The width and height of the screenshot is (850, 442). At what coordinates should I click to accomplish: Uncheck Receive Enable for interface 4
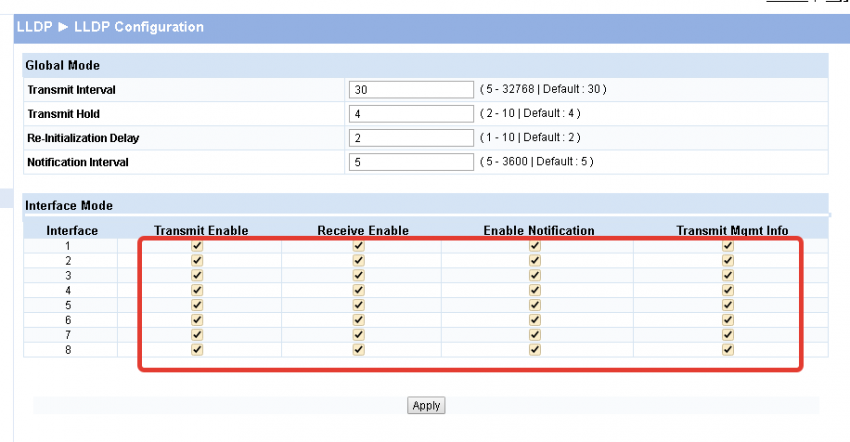coord(359,290)
